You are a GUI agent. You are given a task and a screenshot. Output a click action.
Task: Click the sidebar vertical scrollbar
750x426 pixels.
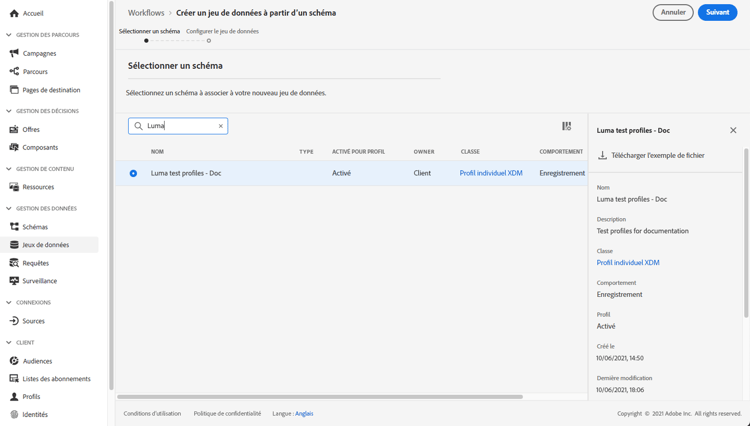click(x=111, y=196)
